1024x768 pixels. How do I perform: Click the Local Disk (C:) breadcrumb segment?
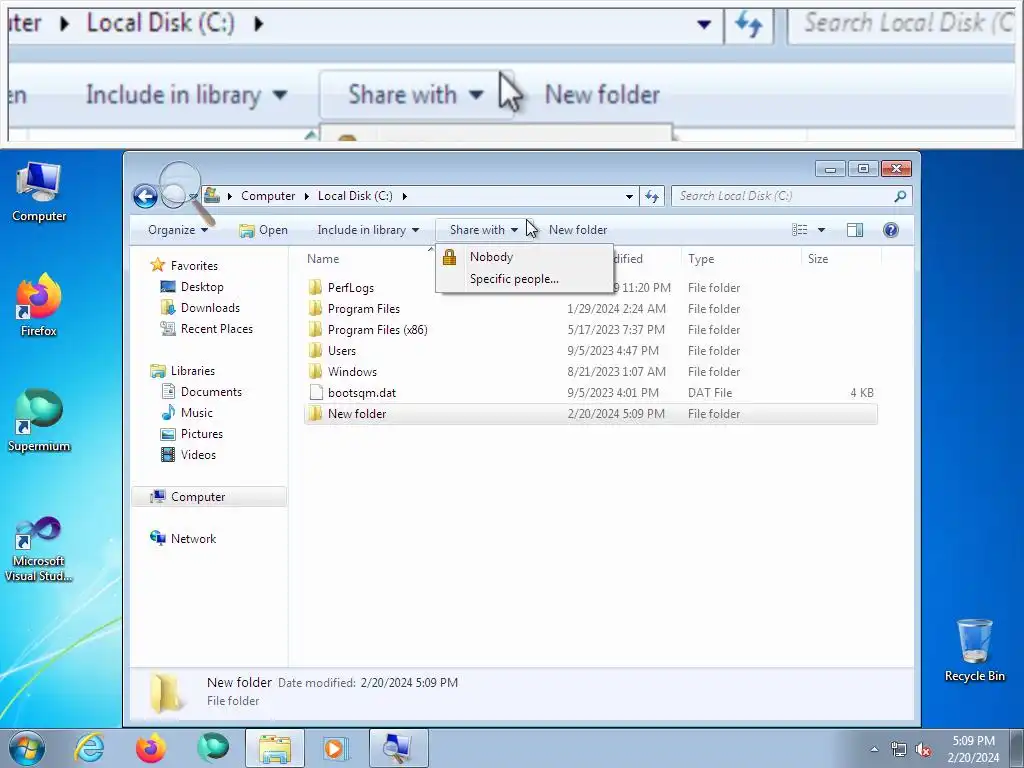pyautogui.click(x=355, y=196)
